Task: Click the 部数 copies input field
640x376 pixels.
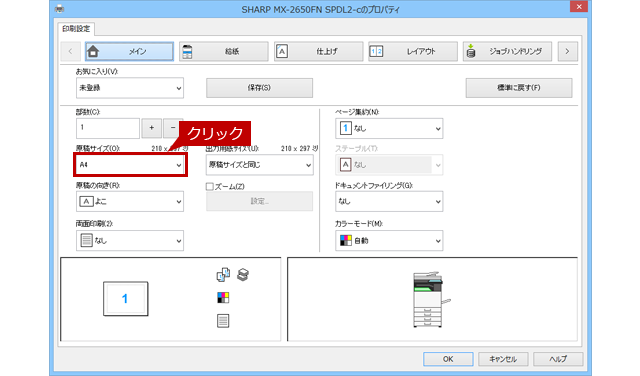Action: pyautogui.click(x=108, y=128)
